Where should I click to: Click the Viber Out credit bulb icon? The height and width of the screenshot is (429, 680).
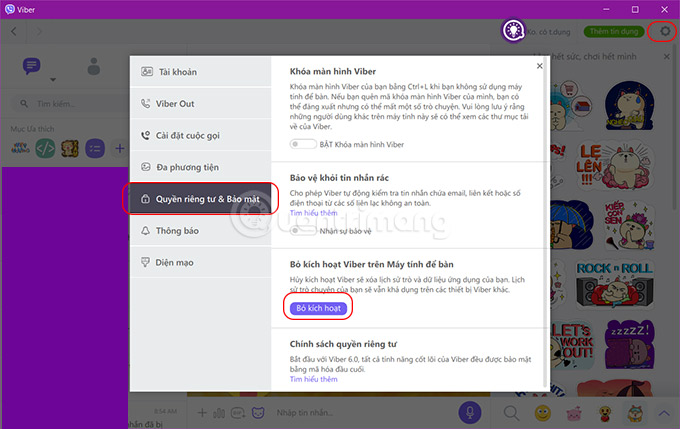coord(513,30)
